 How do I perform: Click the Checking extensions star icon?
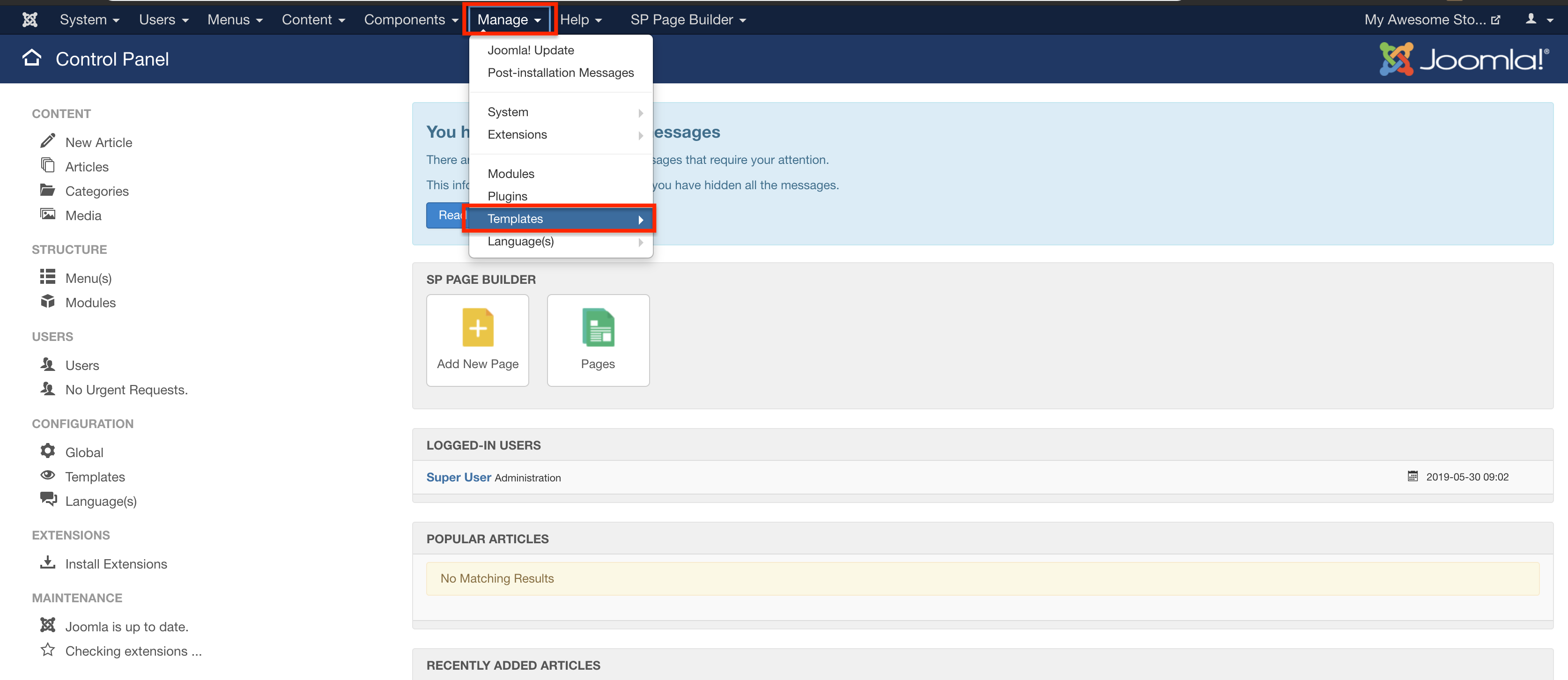(x=47, y=650)
